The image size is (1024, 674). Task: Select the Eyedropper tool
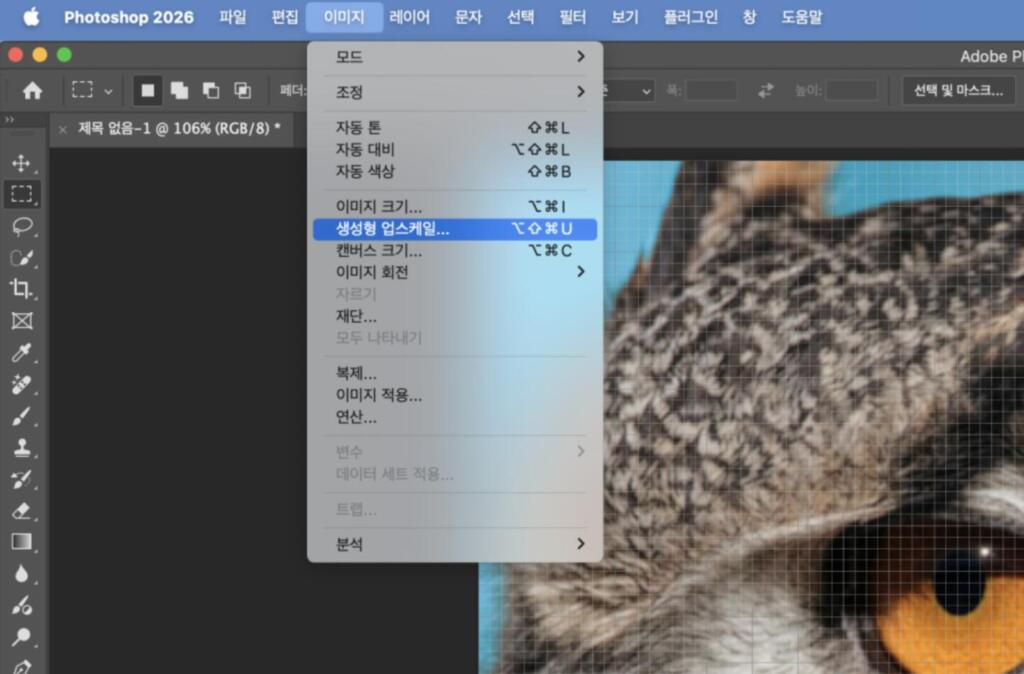click(x=21, y=352)
